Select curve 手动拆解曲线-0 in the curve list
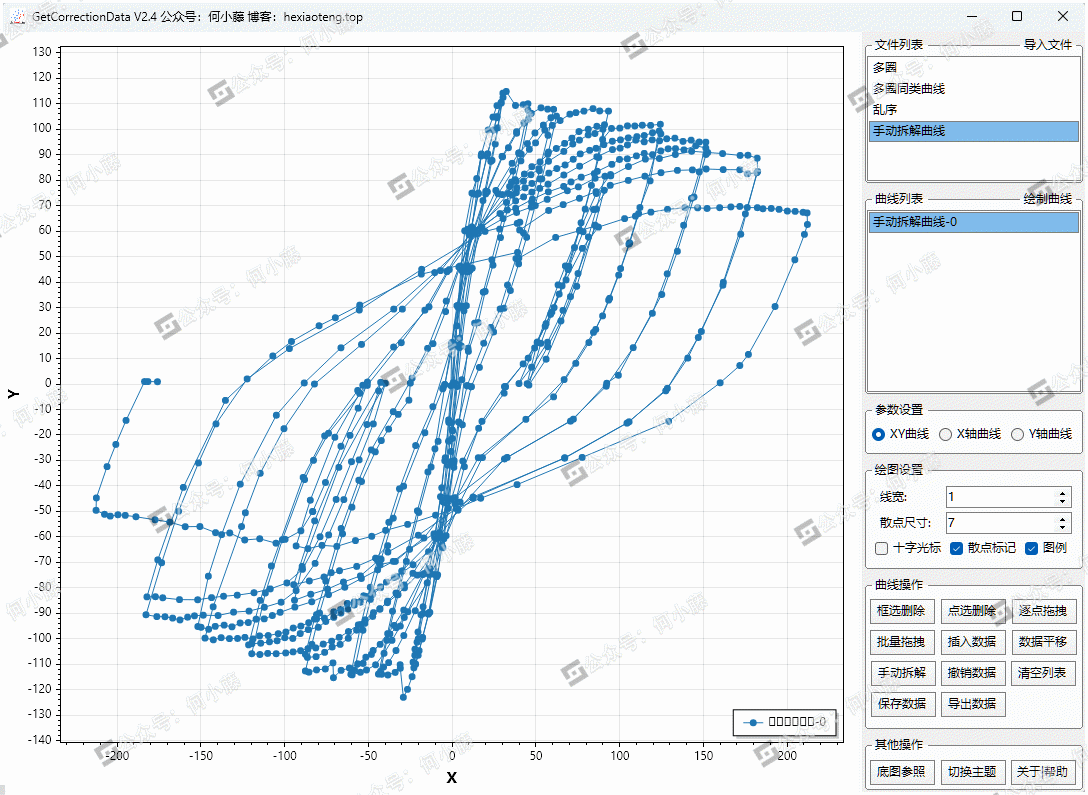This screenshot has width=1088, height=795. [x=914, y=222]
